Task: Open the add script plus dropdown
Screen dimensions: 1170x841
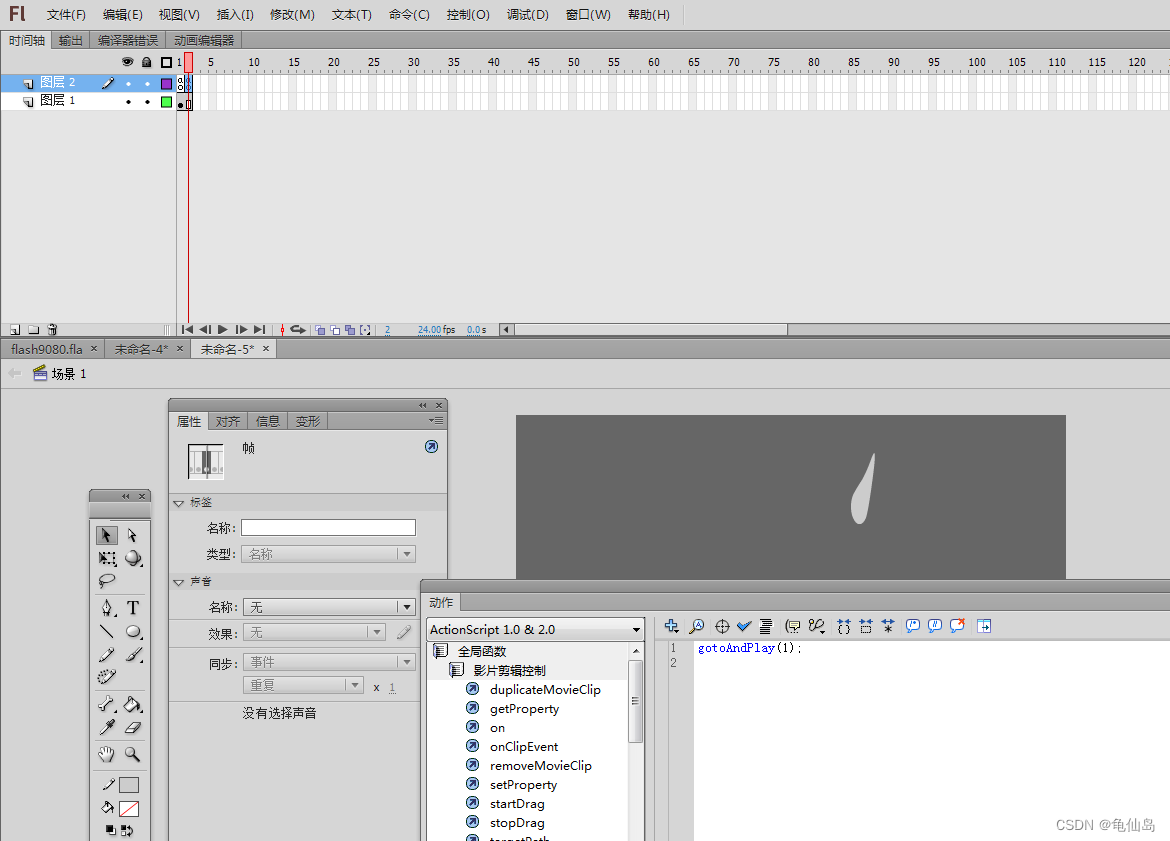Action: click(672, 626)
